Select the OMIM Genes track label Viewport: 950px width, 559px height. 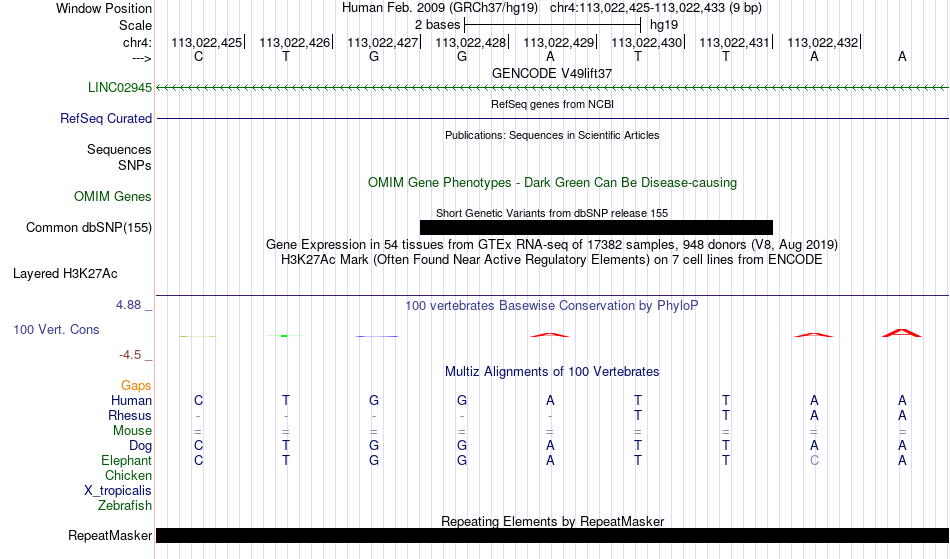click(113, 196)
